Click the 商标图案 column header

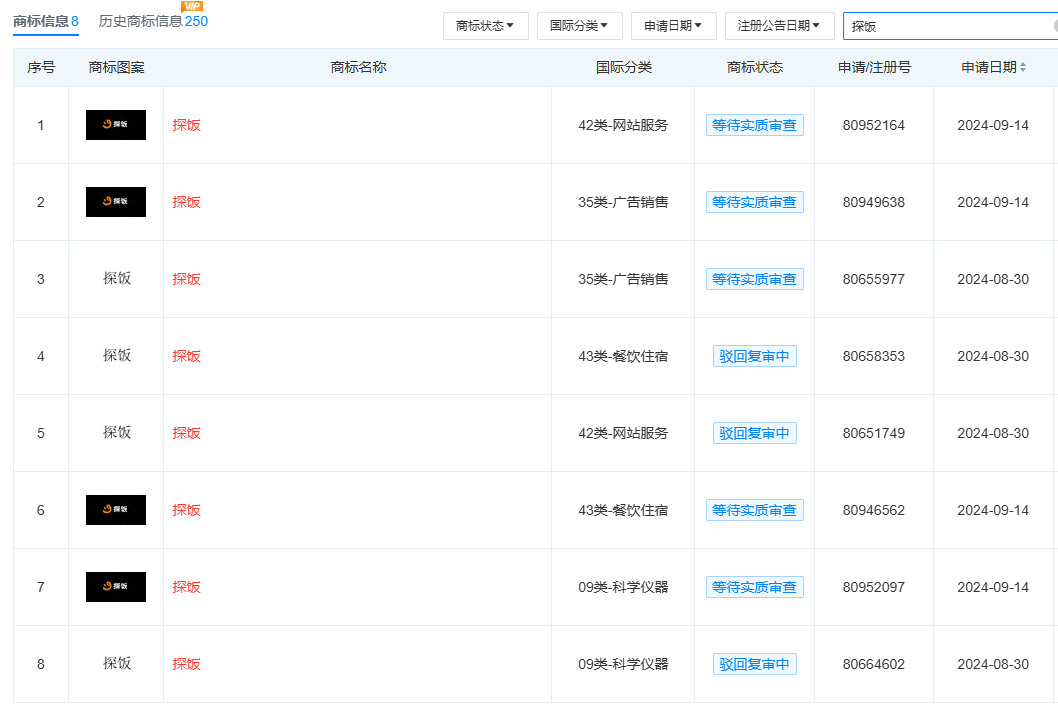pyautogui.click(x=116, y=67)
